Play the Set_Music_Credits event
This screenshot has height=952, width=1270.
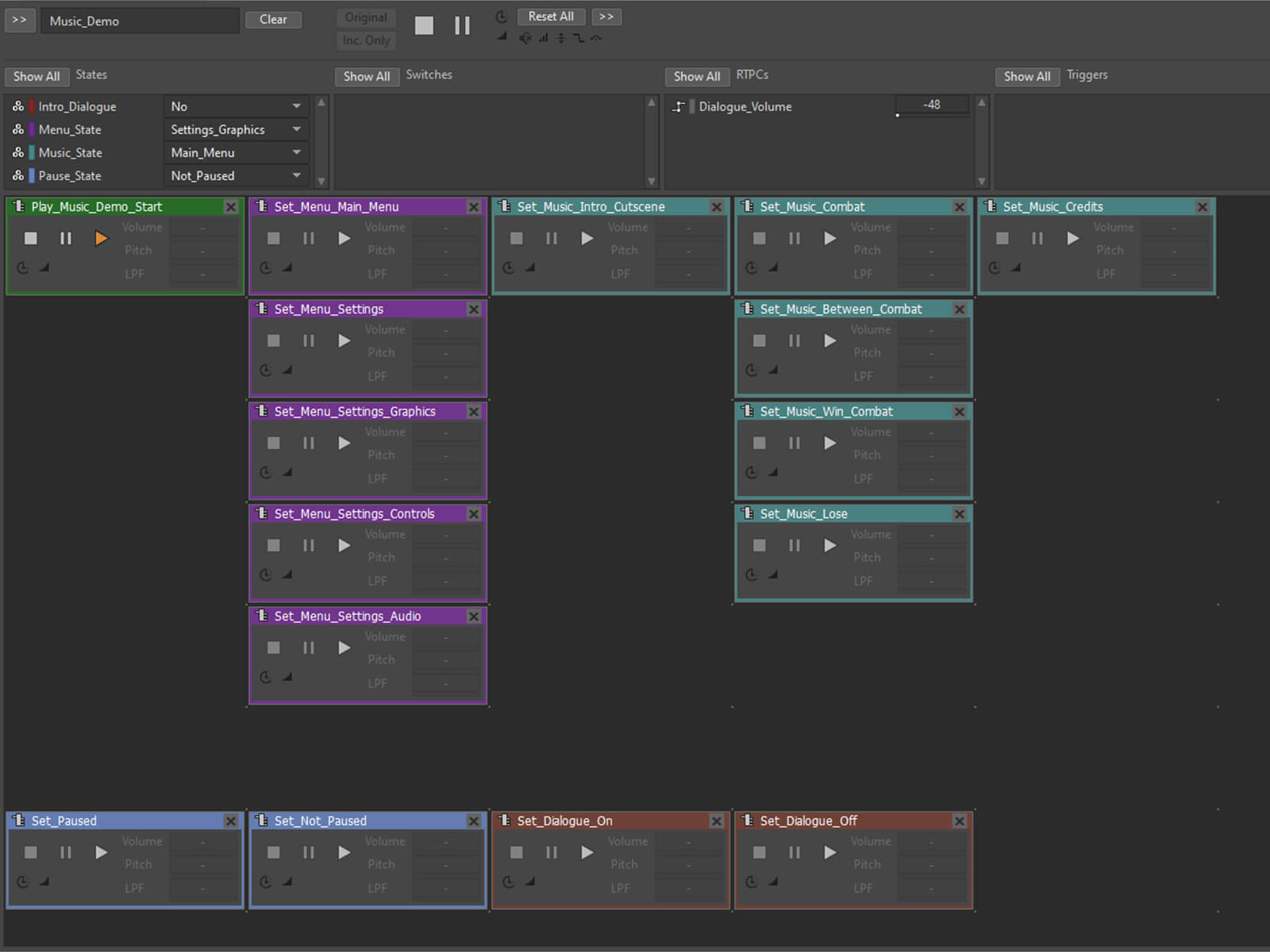1072,238
